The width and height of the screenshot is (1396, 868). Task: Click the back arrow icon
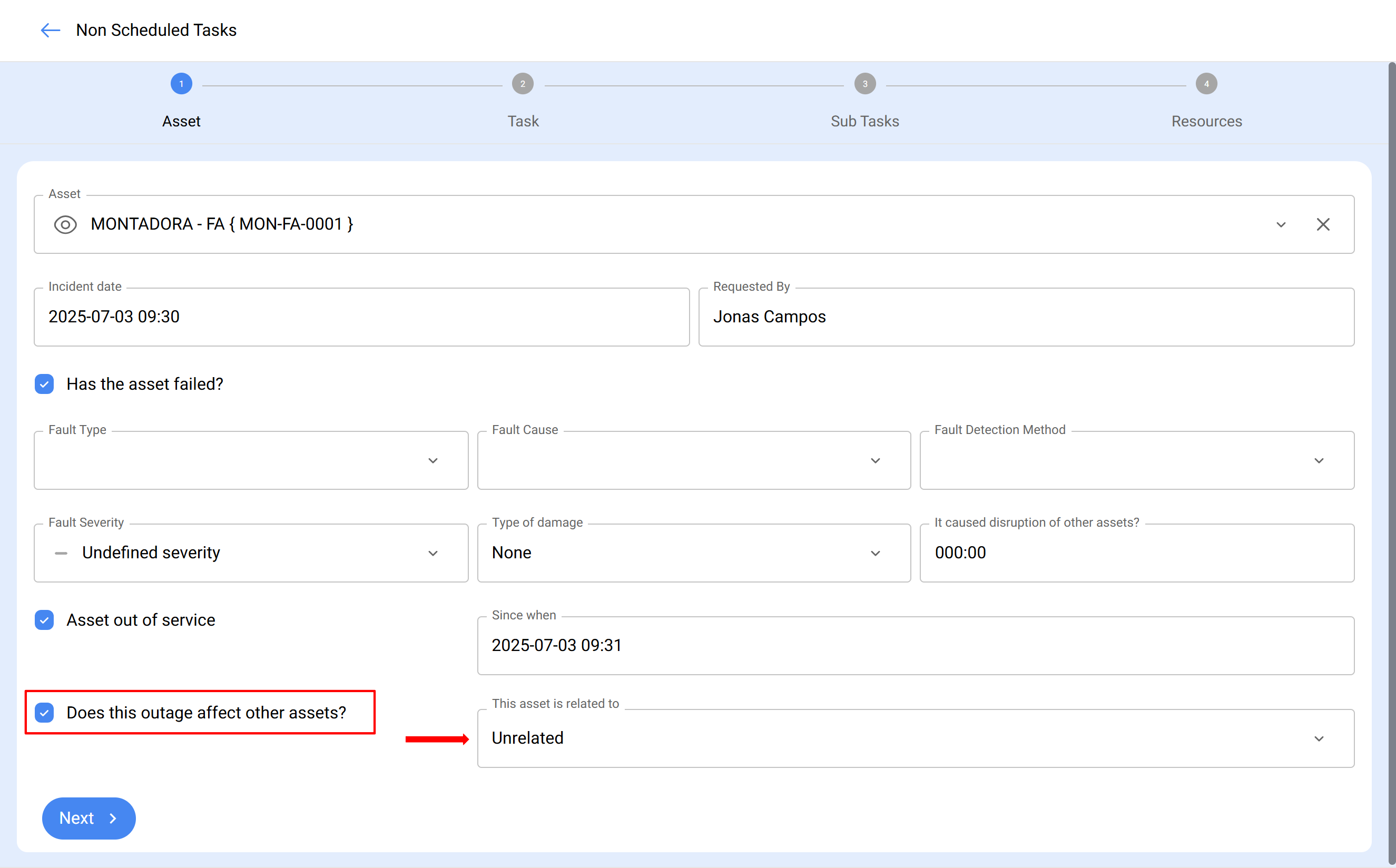(x=51, y=30)
